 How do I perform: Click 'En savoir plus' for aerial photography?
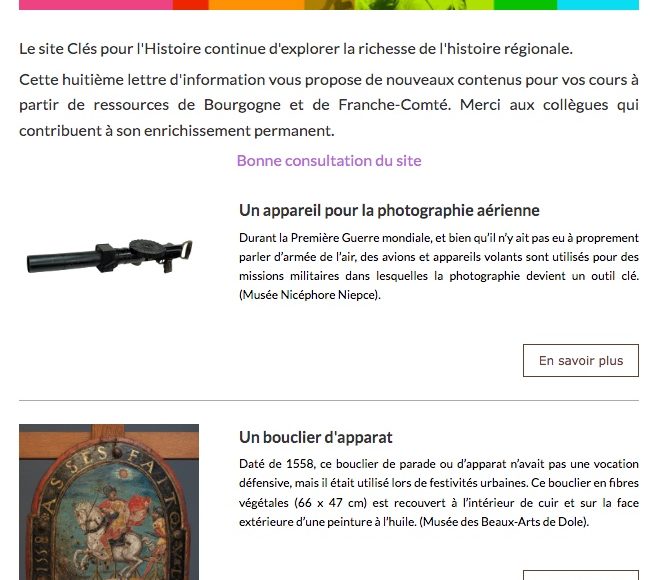tap(581, 361)
